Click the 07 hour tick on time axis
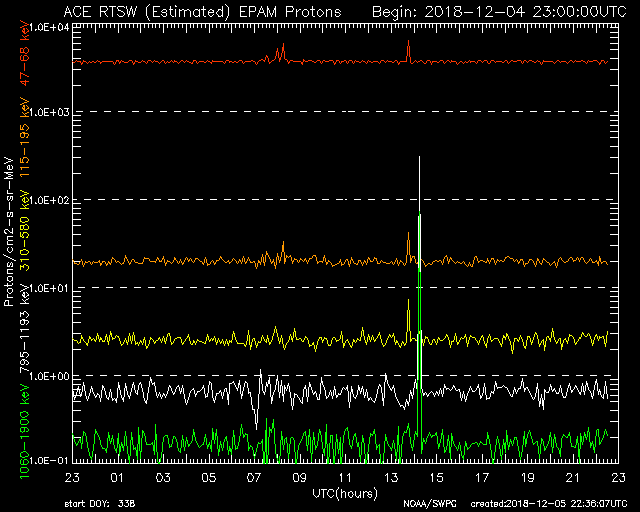Screen dimensions: 640x512 coord(253,479)
